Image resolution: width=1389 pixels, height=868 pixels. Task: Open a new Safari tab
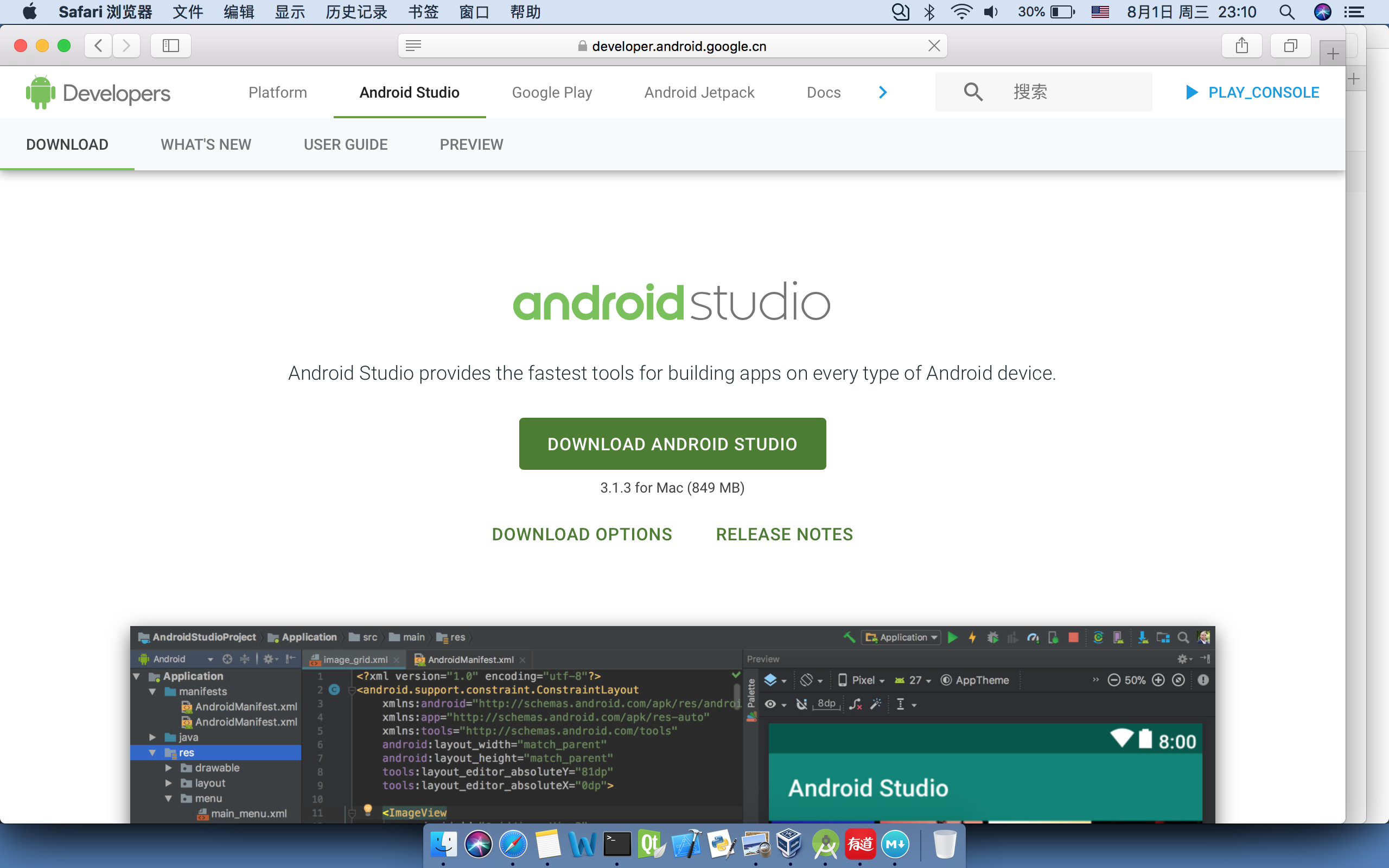pyautogui.click(x=1333, y=54)
